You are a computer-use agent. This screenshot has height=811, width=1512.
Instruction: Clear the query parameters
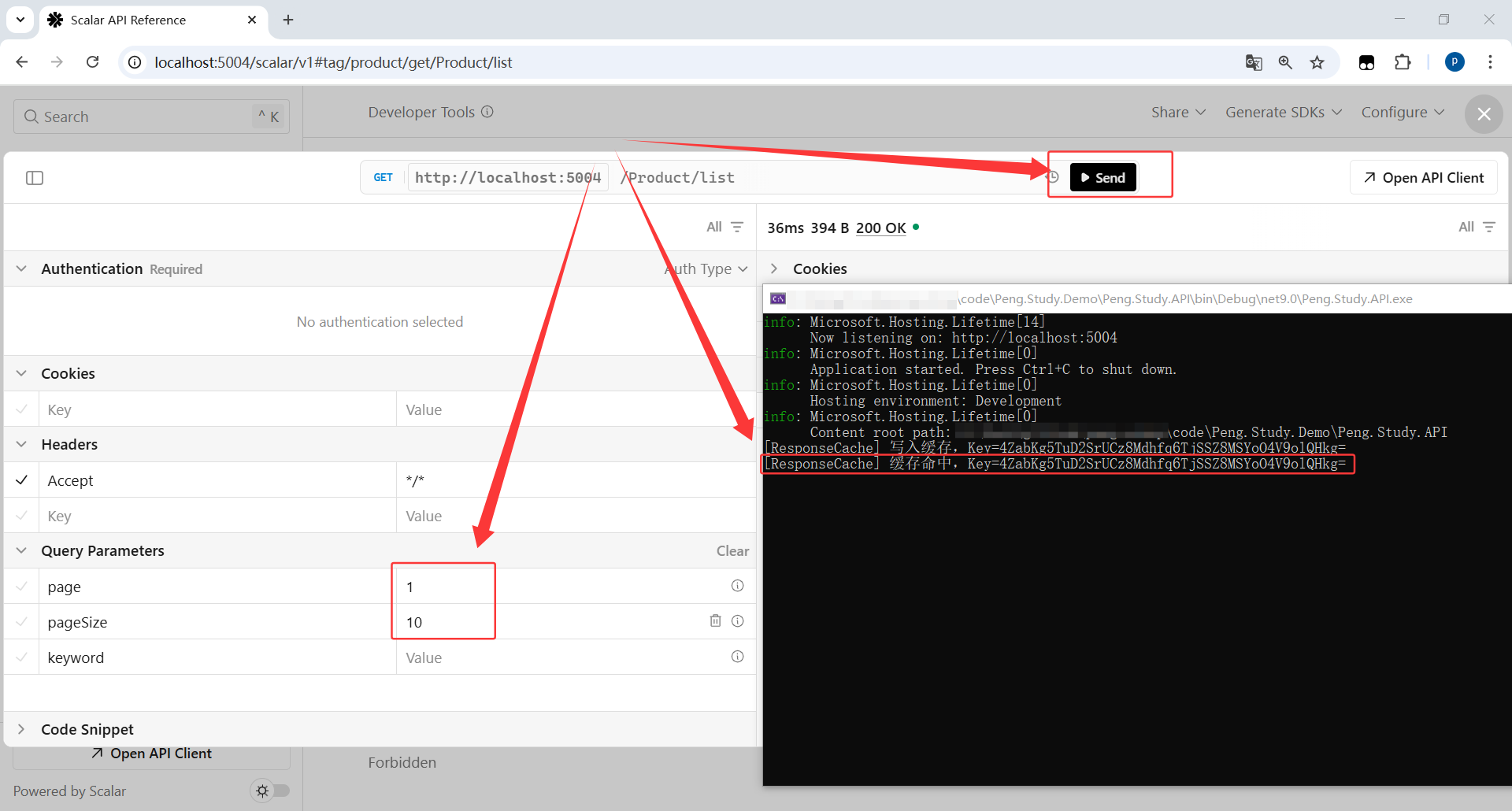(x=732, y=551)
